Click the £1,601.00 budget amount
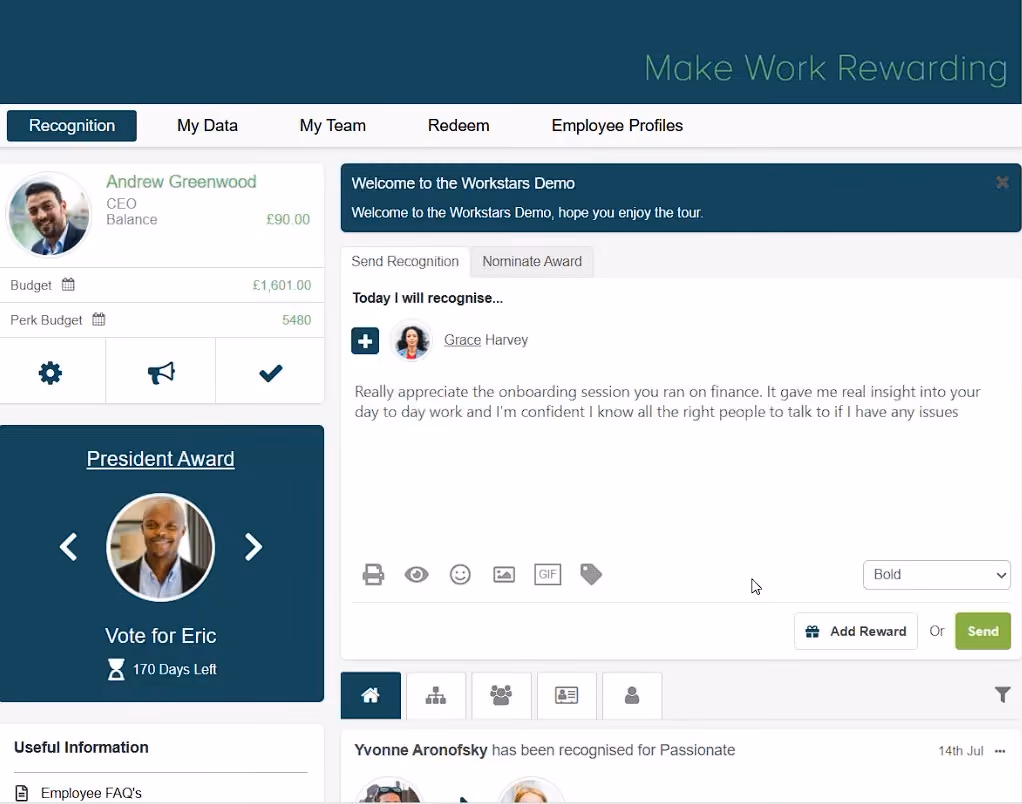 click(282, 285)
